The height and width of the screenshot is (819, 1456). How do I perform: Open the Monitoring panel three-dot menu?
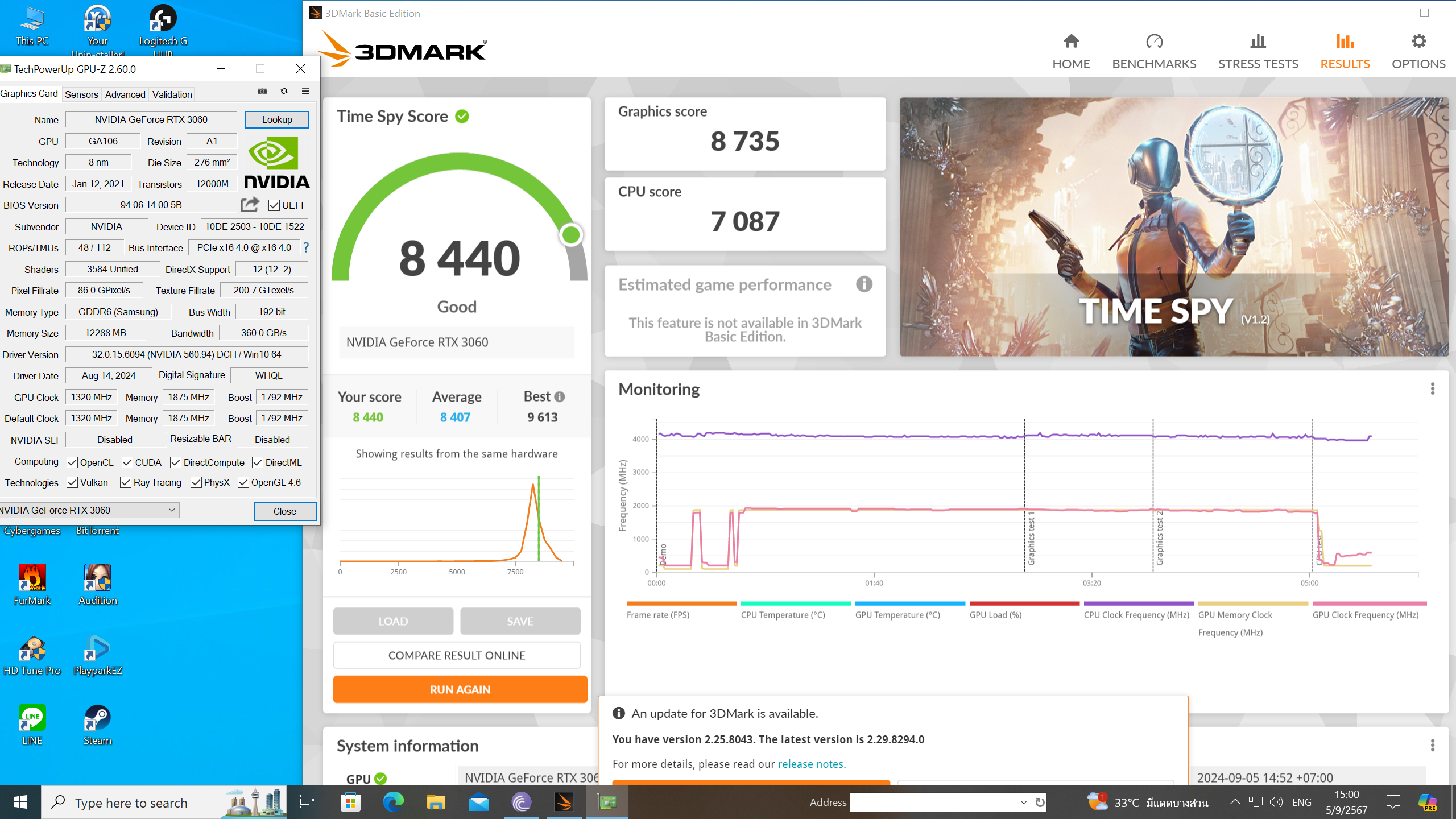1432,388
